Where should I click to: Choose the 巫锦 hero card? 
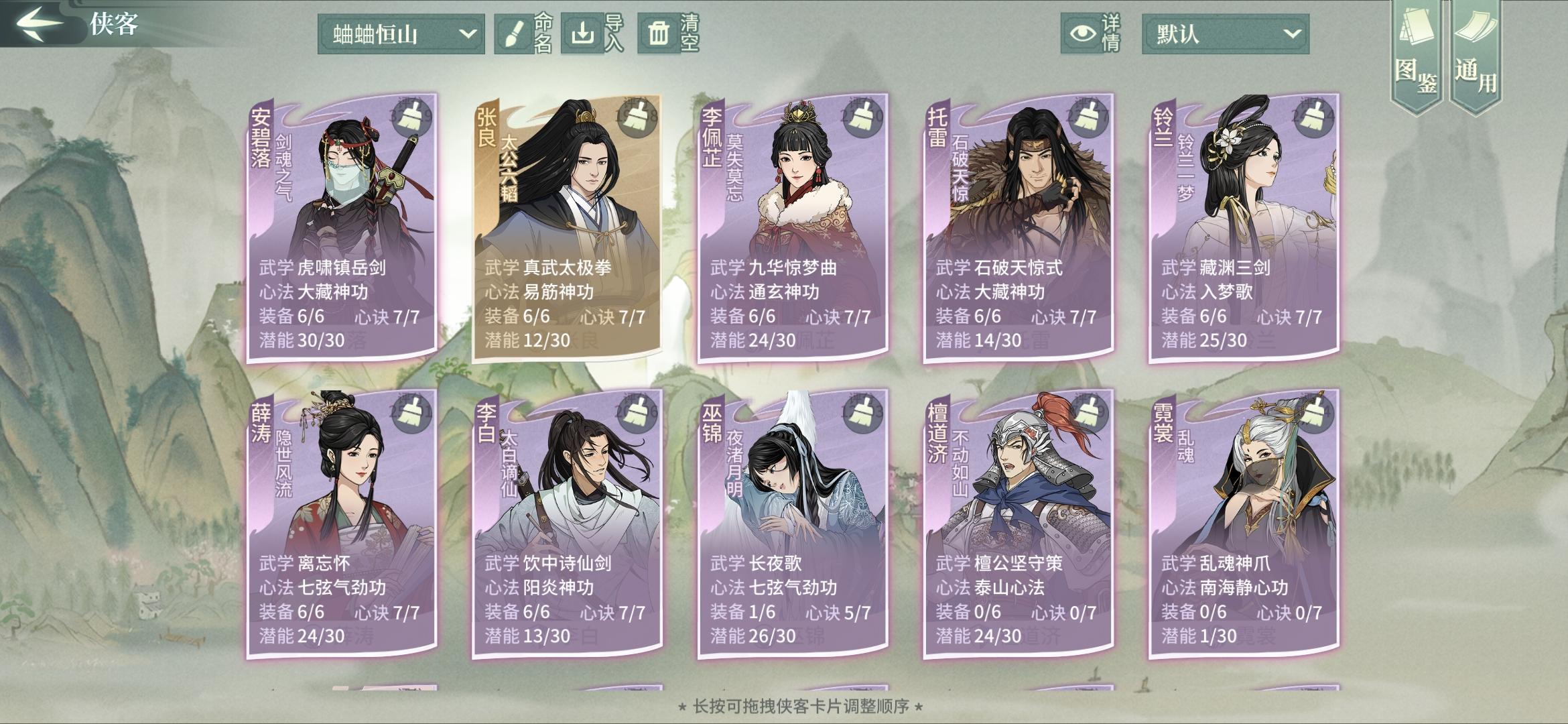click(793, 524)
